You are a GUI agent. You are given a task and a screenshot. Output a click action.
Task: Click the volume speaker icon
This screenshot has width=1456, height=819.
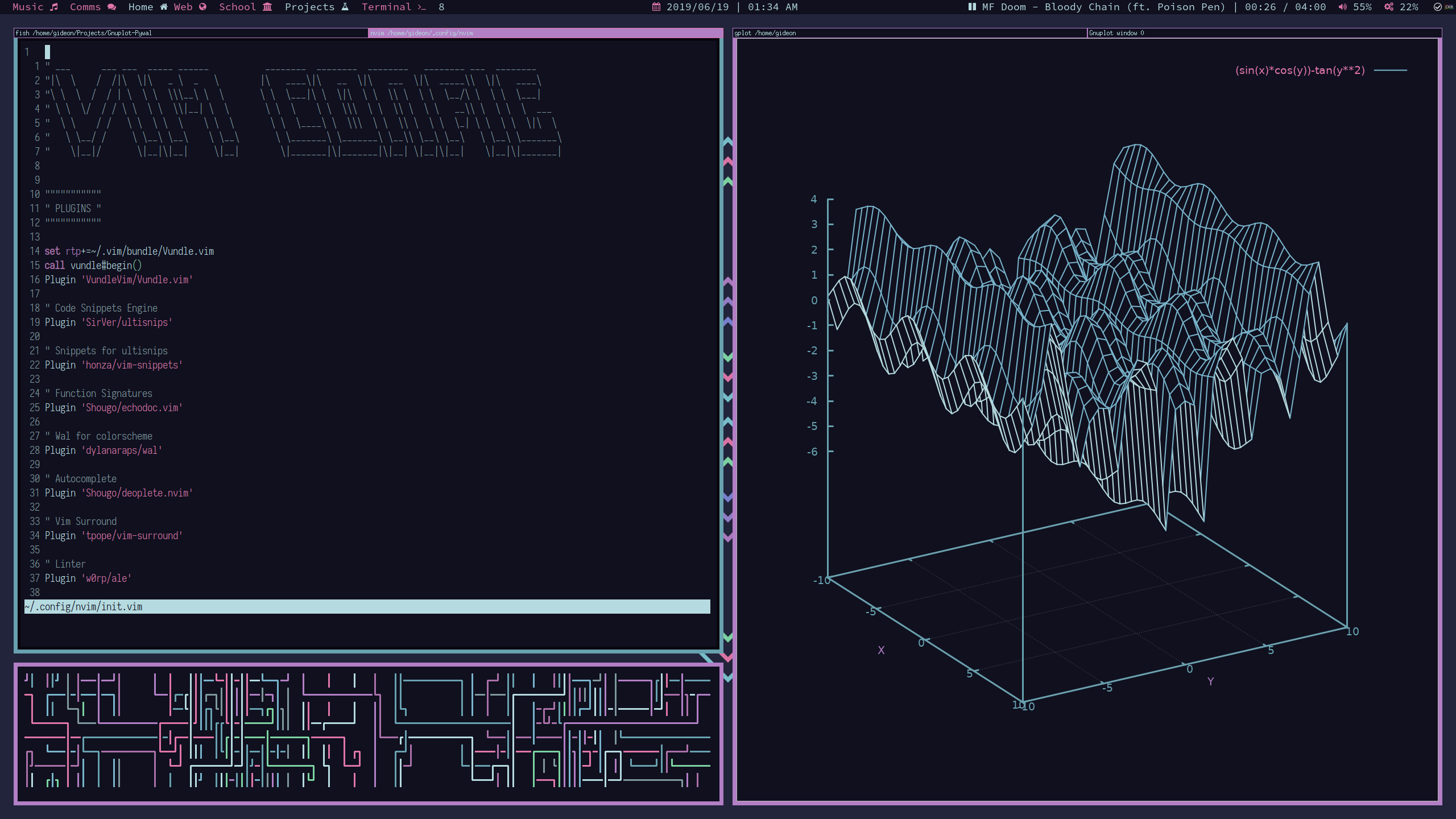(1342, 7)
